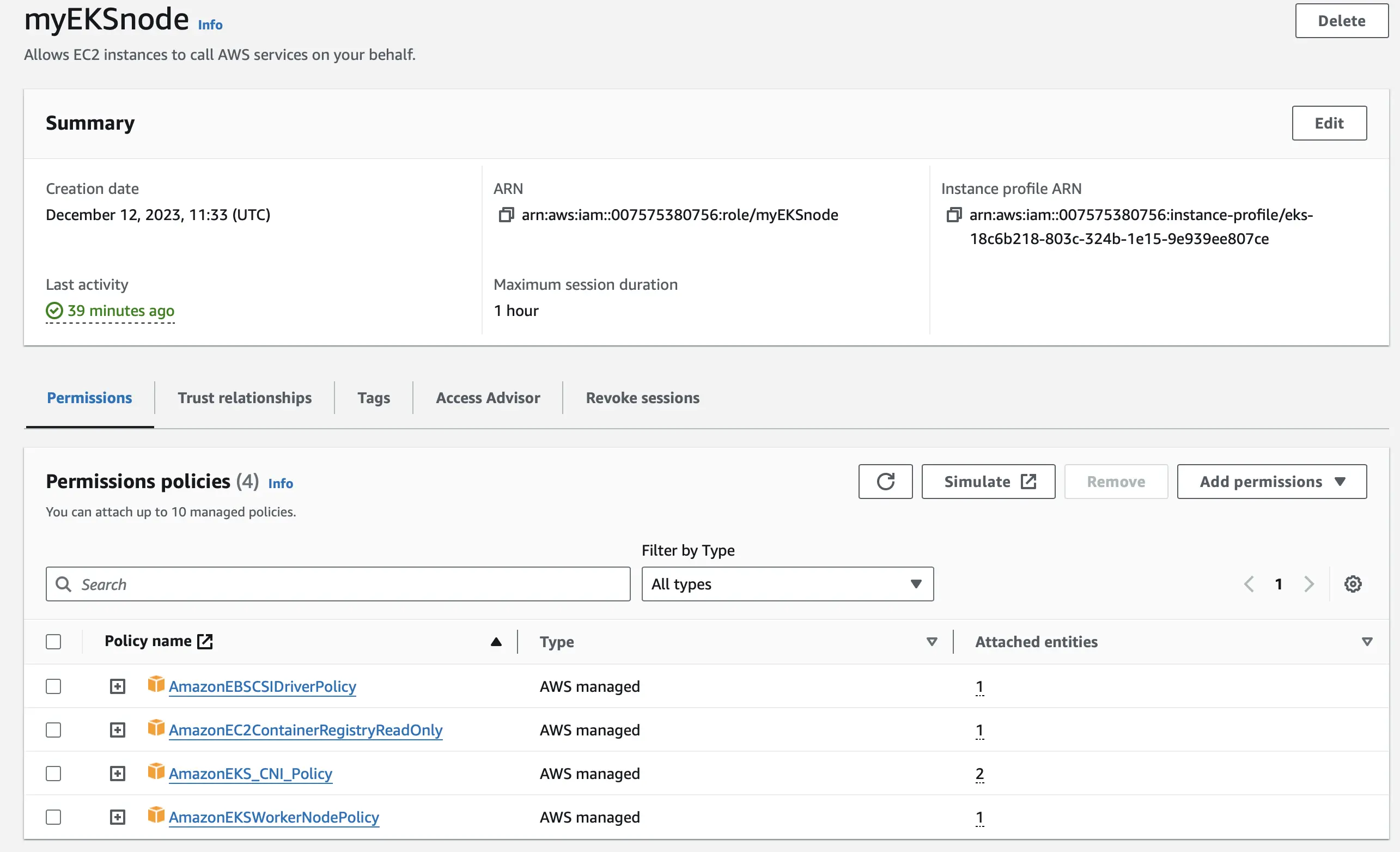Click attached entities count for AmazonEC2ContainerRegistryReadOnly

coord(979,730)
